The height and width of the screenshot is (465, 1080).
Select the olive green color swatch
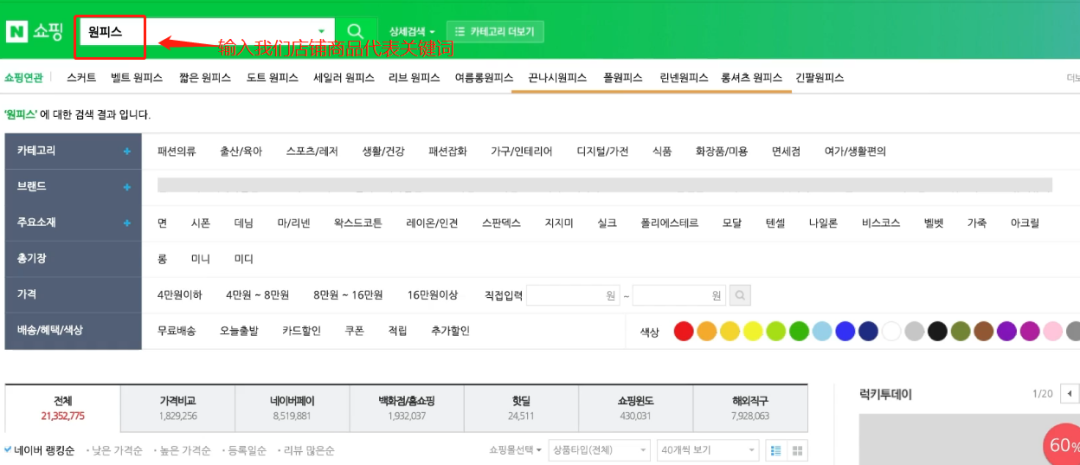pyautogui.click(x=960, y=331)
